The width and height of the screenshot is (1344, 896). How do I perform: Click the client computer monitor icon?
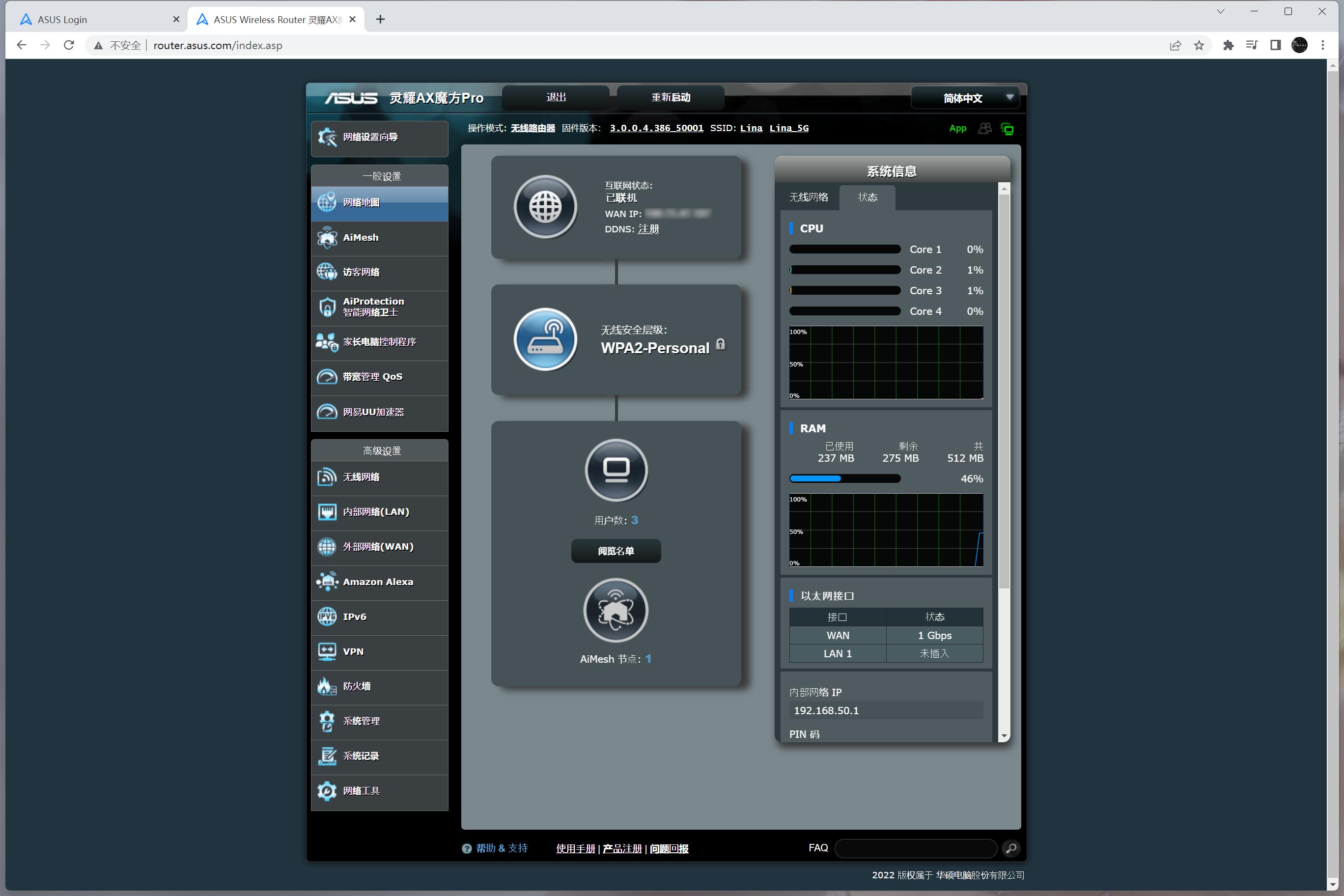click(x=616, y=470)
